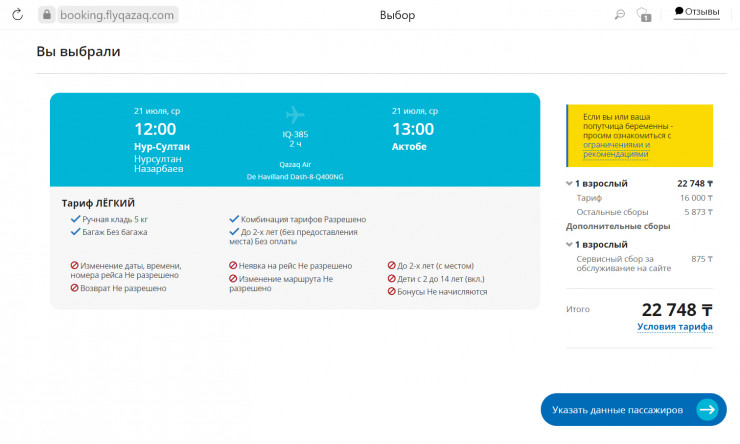The width and height of the screenshot is (740, 444).
Task: Open the Отзывы feedback tab
Action: click(697, 12)
